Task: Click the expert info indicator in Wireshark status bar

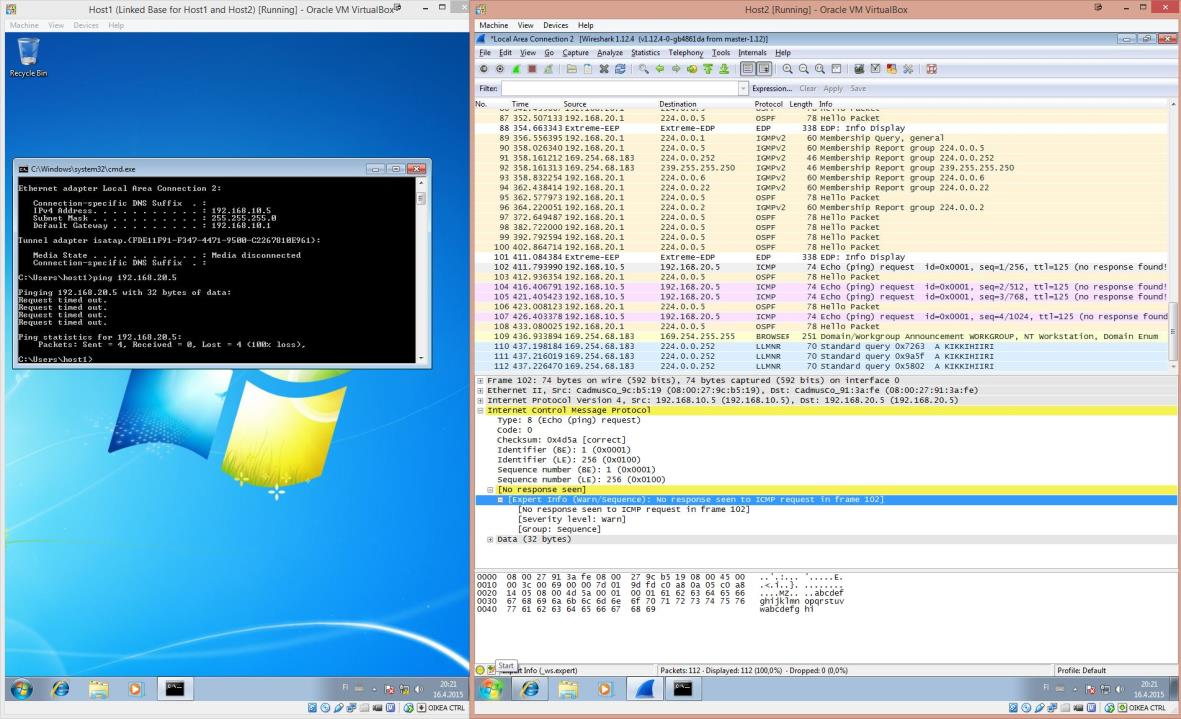Action: pyautogui.click(x=481, y=670)
